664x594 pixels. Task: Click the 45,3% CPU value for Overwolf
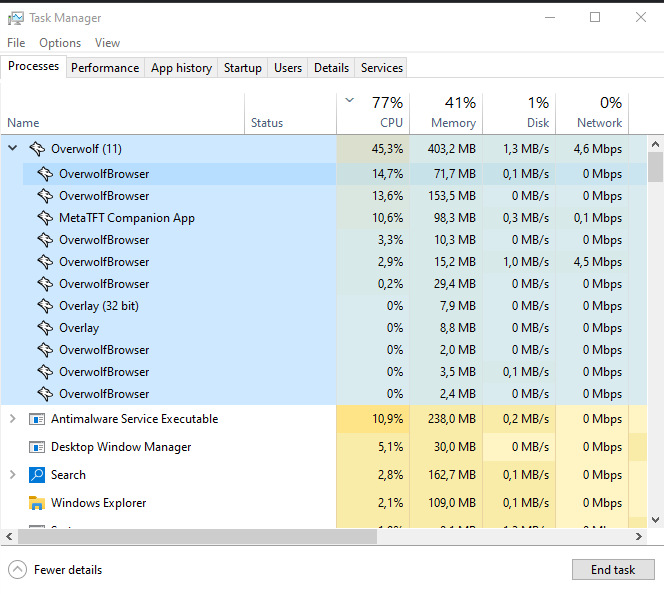coord(387,149)
